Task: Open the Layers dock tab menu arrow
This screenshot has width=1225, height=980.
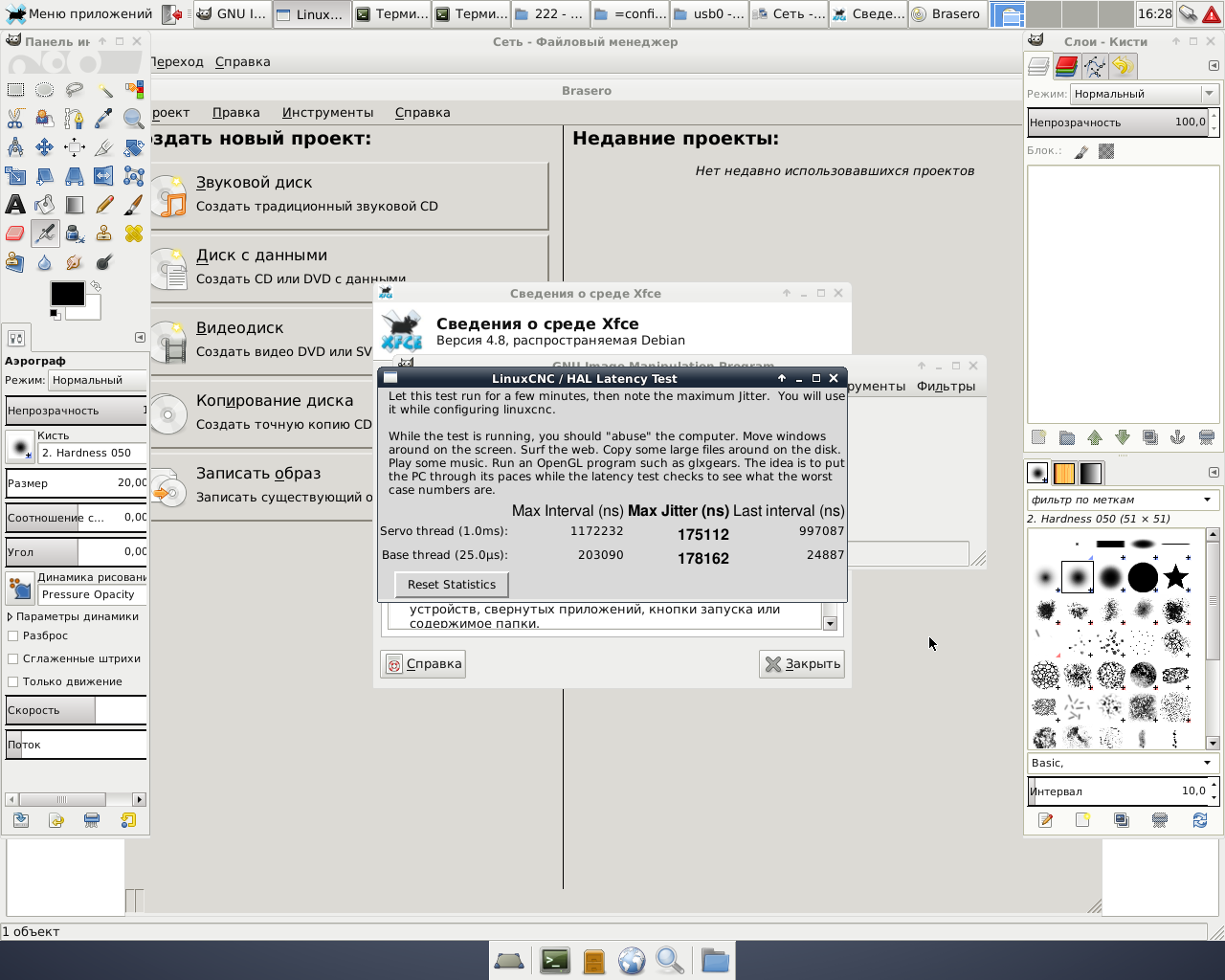Action: (x=1214, y=66)
